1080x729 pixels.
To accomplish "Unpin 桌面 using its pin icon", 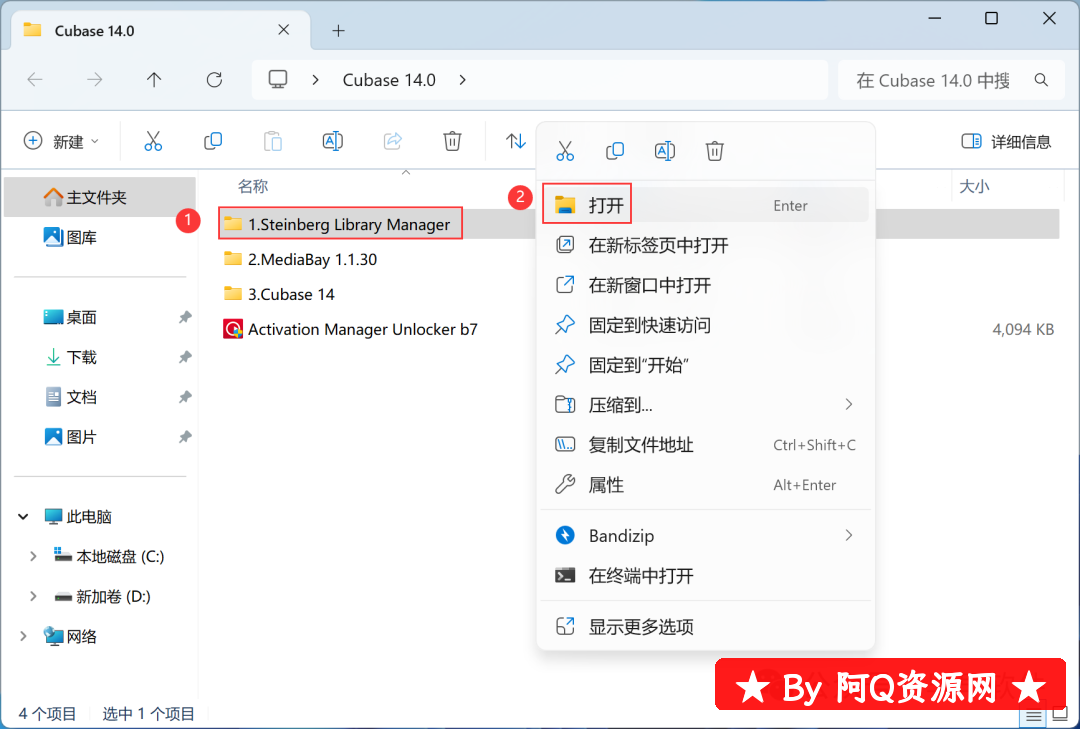I will 185,317.
